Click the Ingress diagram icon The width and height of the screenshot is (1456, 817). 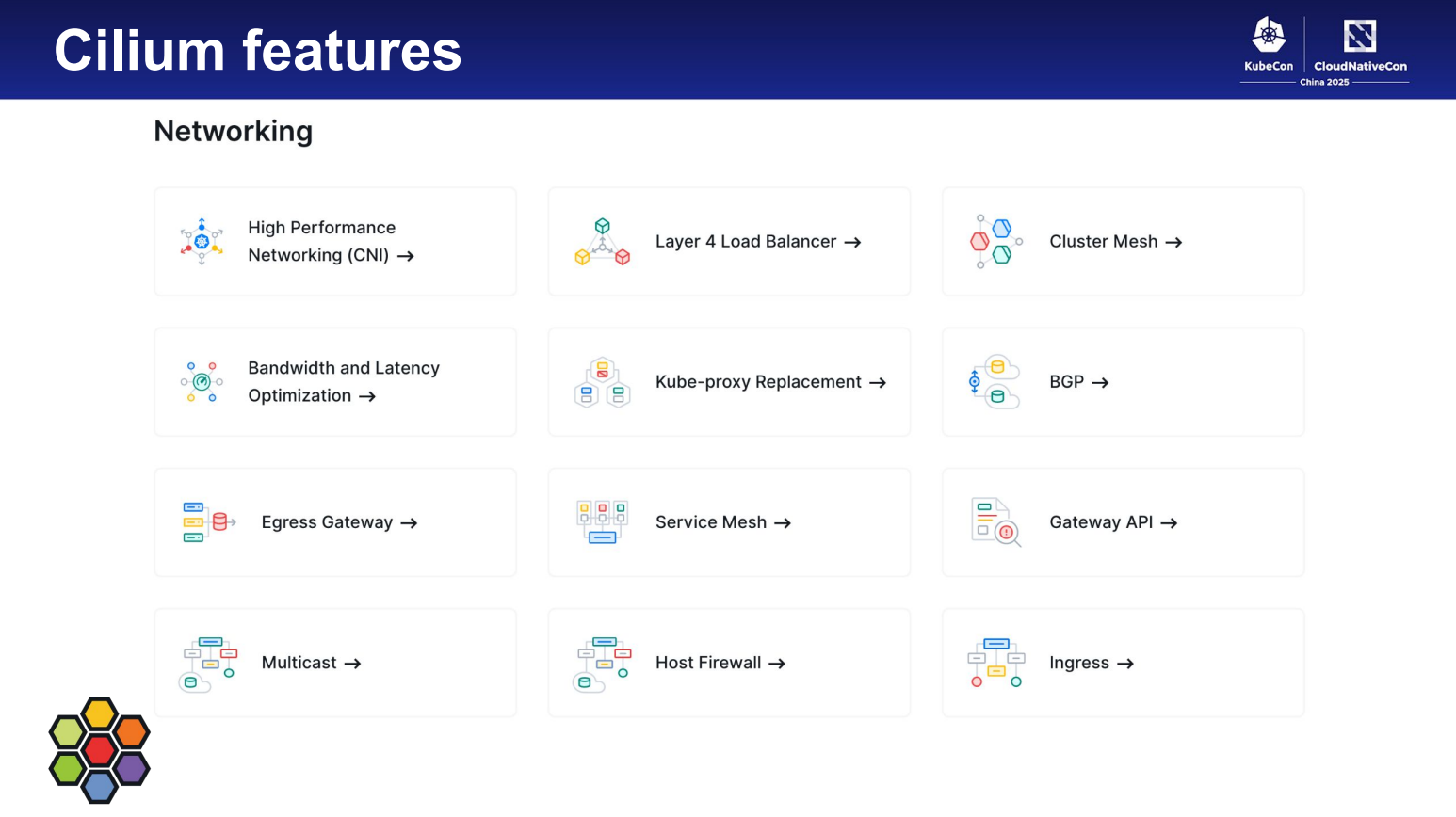(996, 663)
